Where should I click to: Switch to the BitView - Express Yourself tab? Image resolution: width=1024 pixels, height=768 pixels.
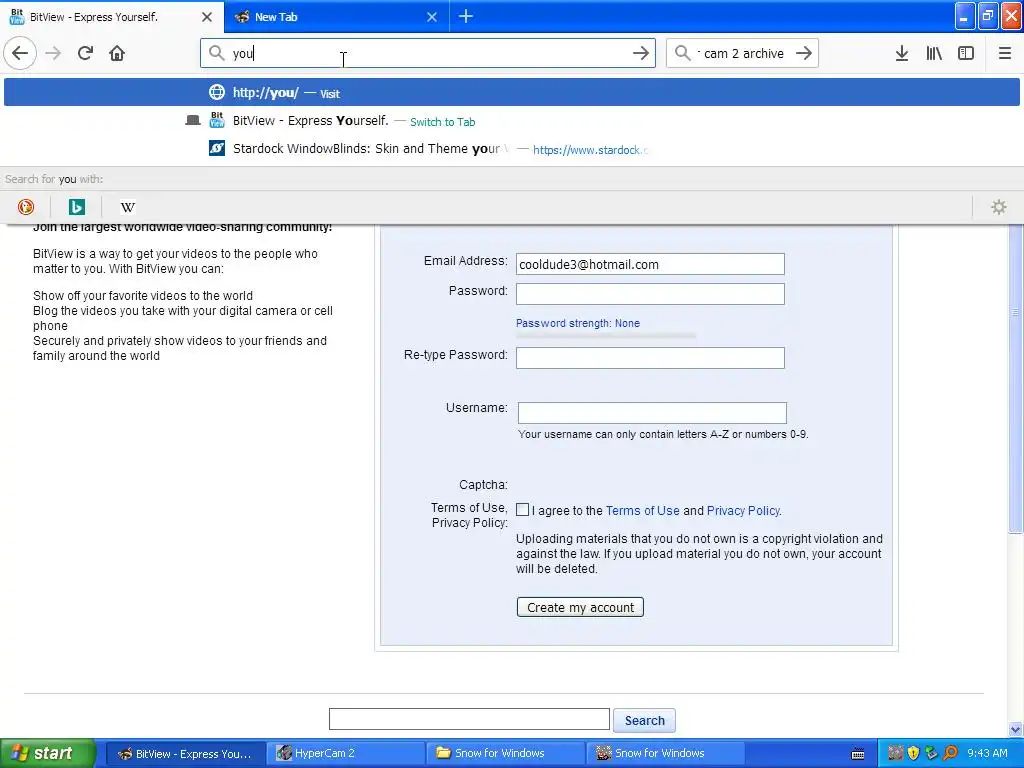pos(112,17)
